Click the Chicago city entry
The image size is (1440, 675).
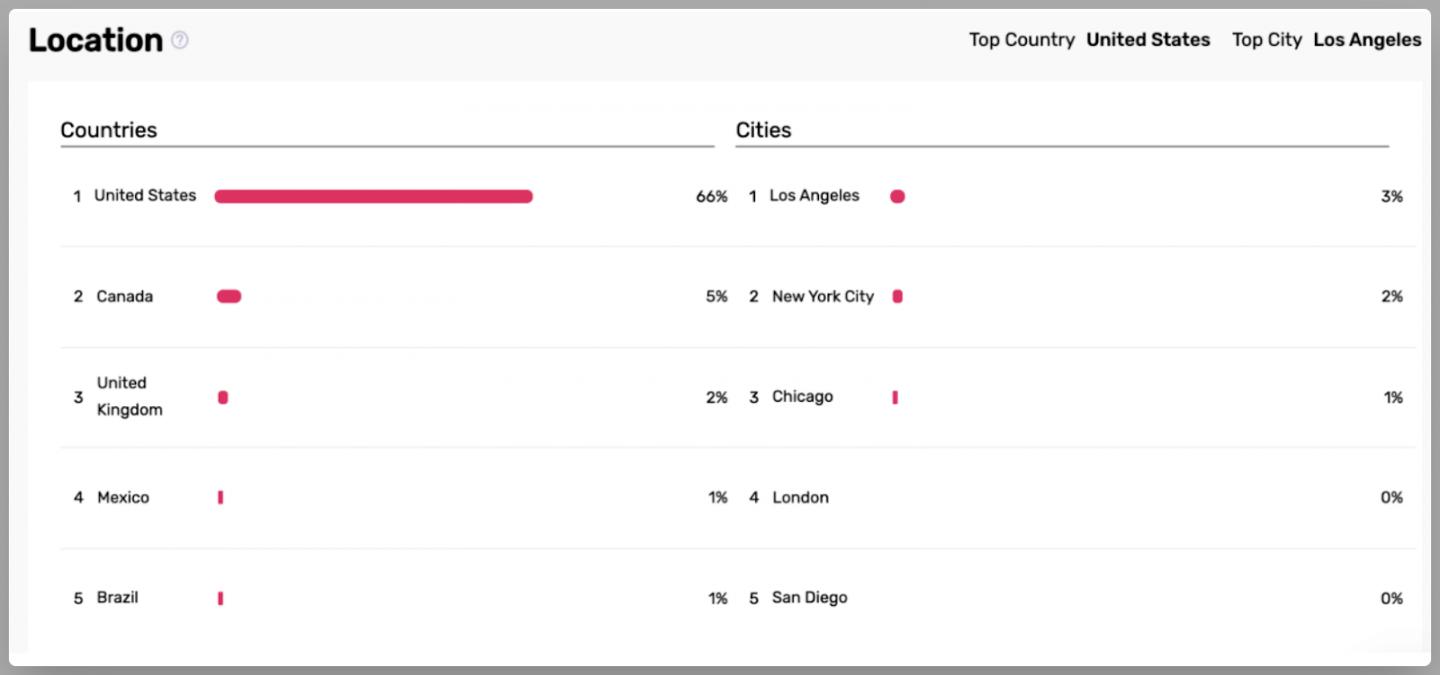tap(802, 397)
